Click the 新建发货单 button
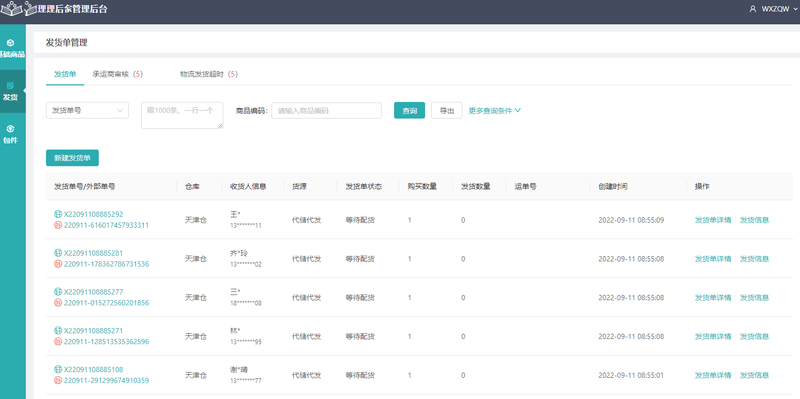This screenshot has height=399, width=800. click(72, 158)
